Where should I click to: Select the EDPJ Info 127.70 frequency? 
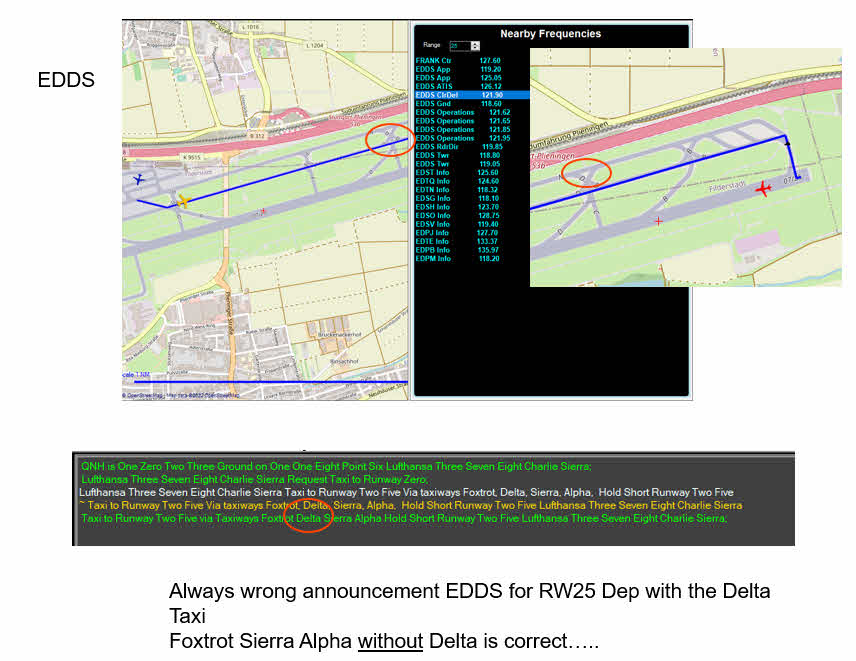tap(457, 233)
